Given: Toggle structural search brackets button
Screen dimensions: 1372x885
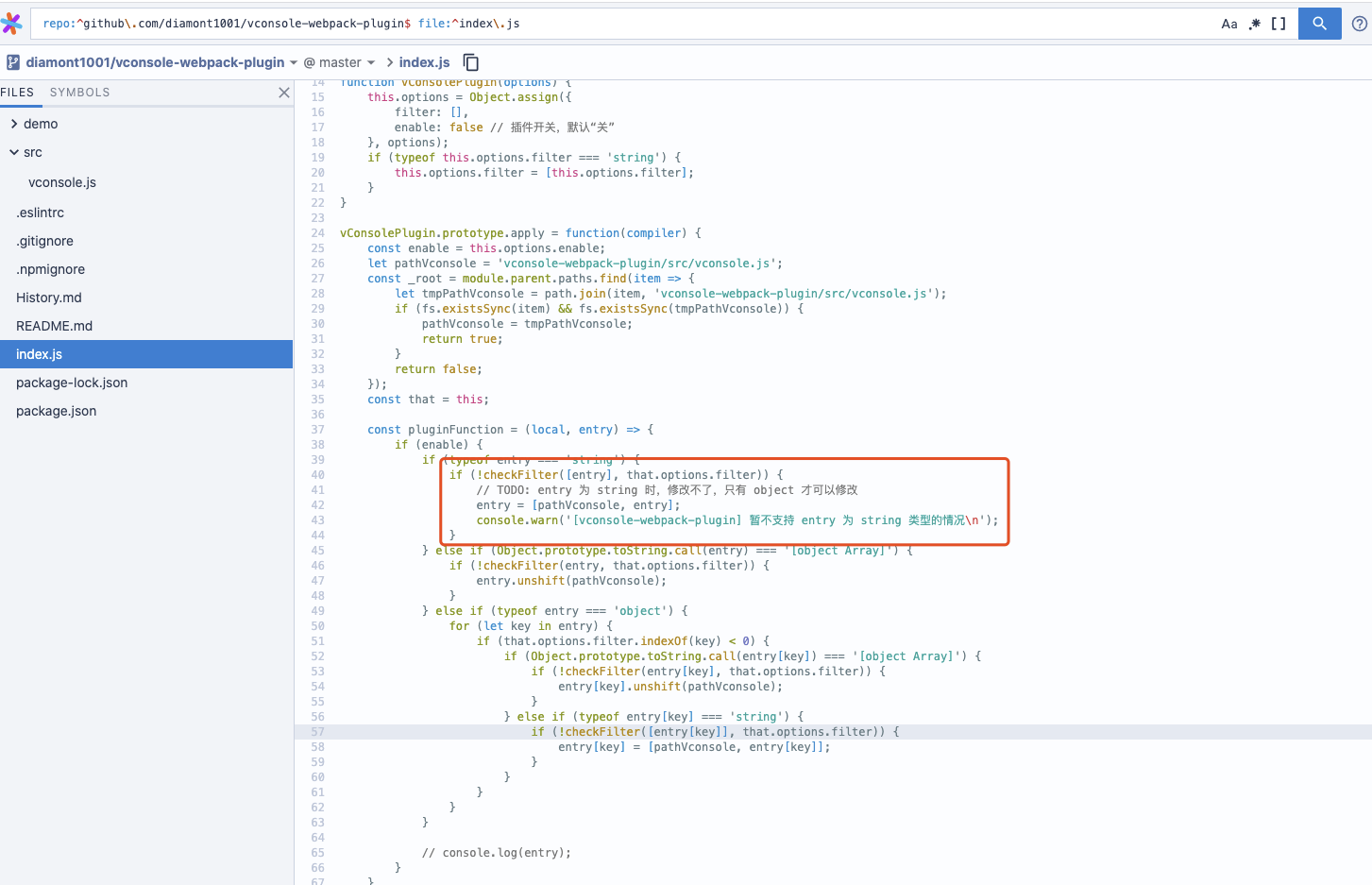Looking at the screenshot, I should (x=1279, y=24).
